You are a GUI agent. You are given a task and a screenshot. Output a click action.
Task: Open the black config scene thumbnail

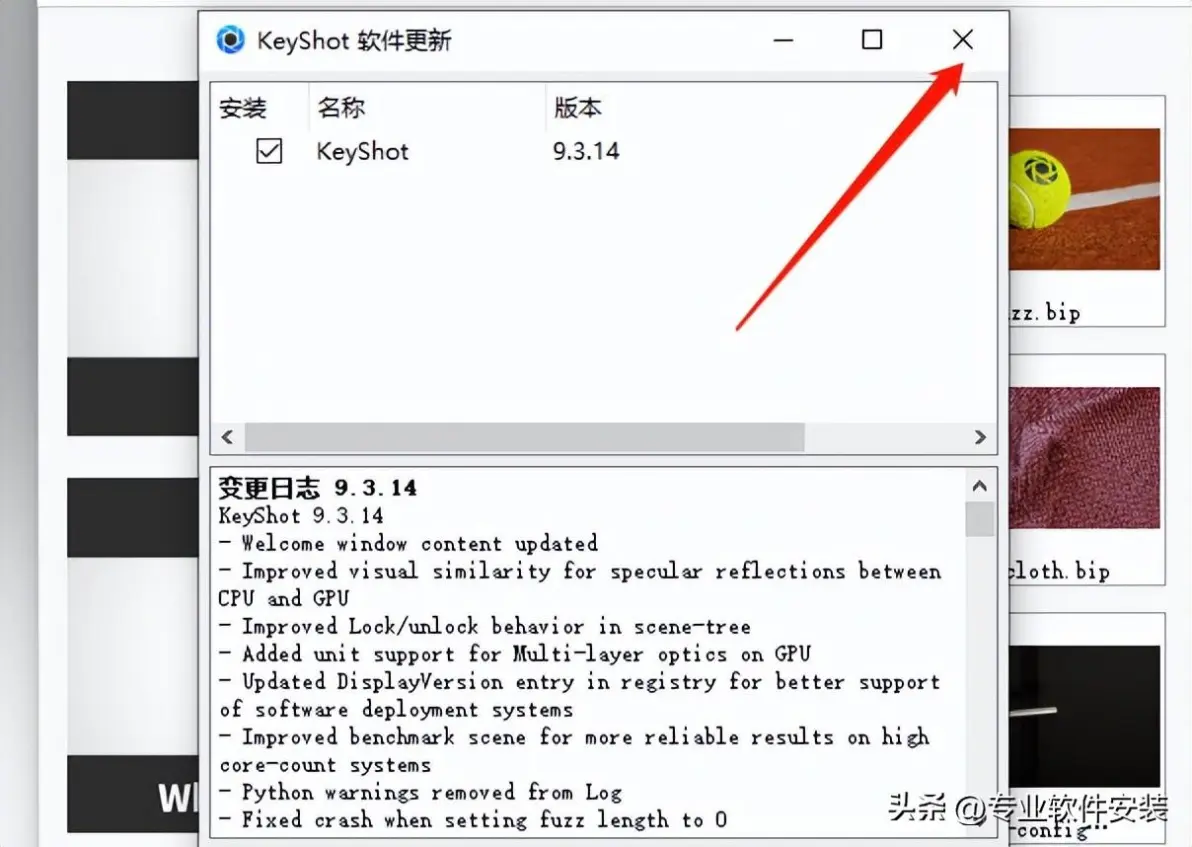click(1085, 716)
